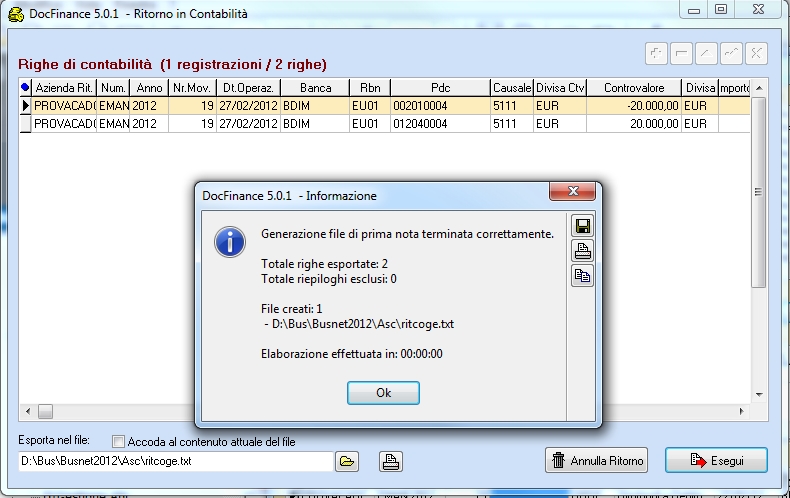The height and width of the screenshot is (498, 790).
Task: Click the printer icon beside the file path field
Action: (390, 461)
